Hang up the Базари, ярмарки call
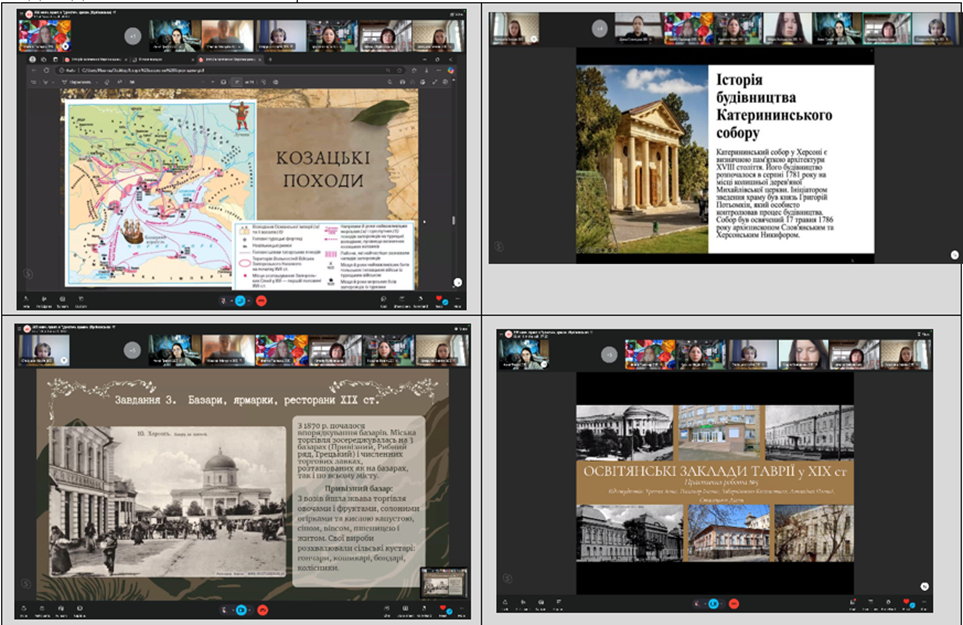The height and width of the screenshot is (625, 963). (x=263, y=610)
